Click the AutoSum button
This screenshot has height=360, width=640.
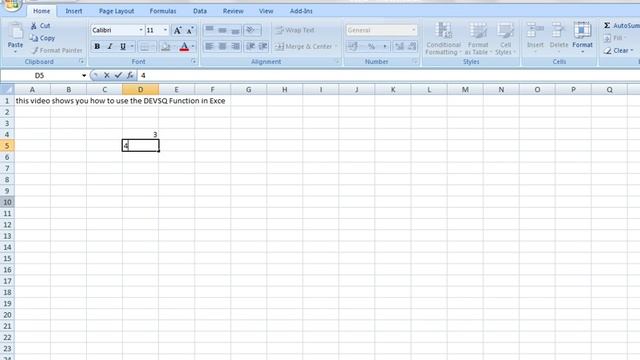point(621,26)
